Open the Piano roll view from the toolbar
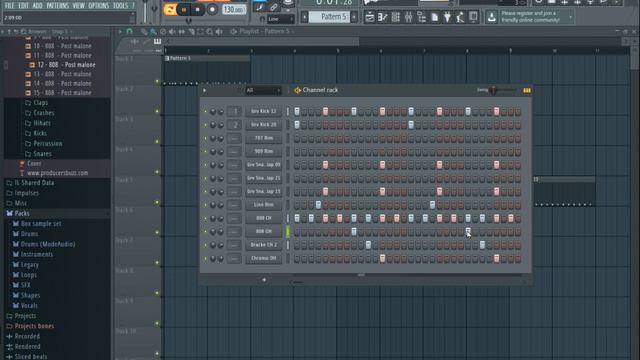 (382, 17)
